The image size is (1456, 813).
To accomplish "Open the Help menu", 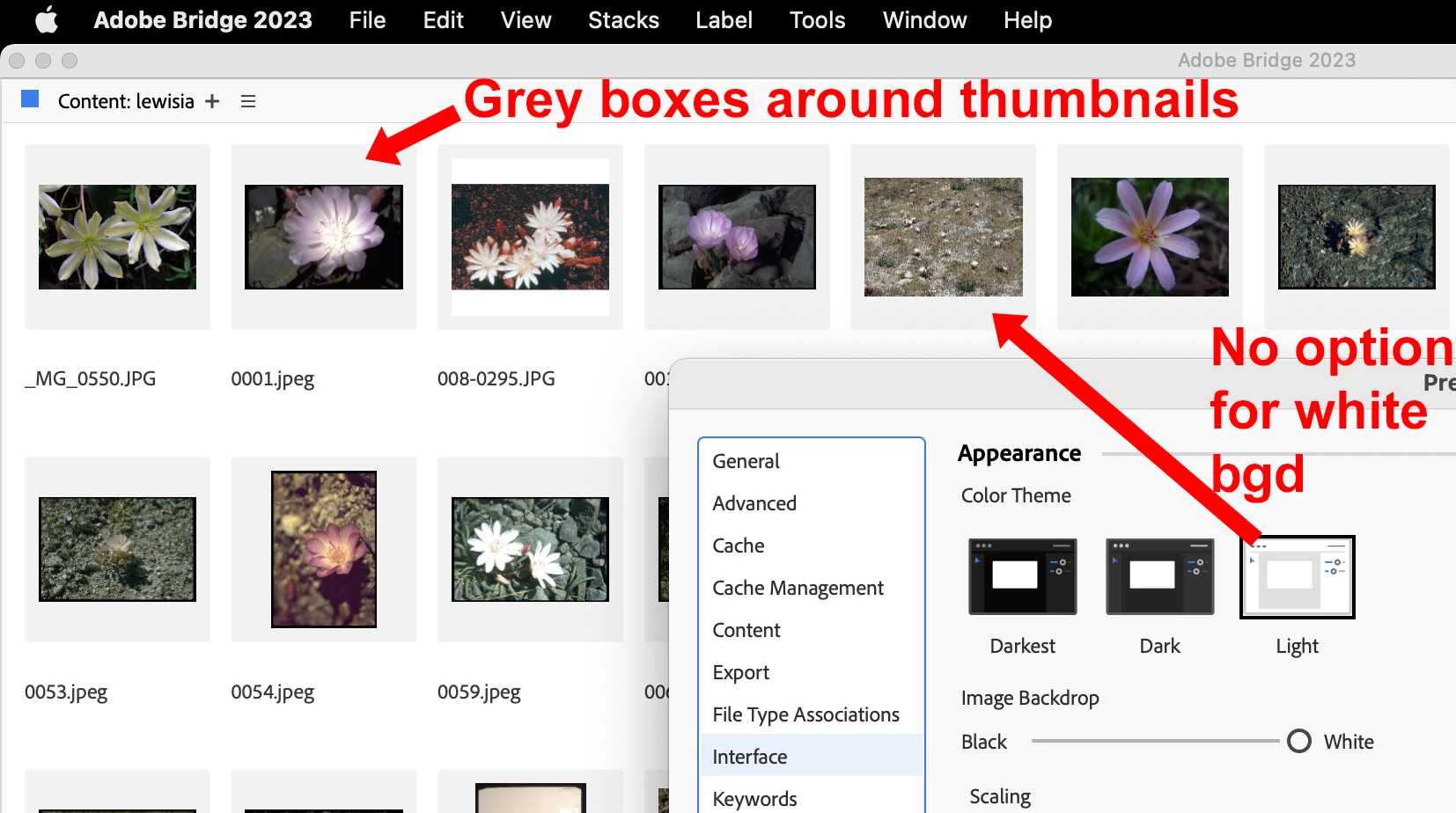I will click(x=1027, y=20).
